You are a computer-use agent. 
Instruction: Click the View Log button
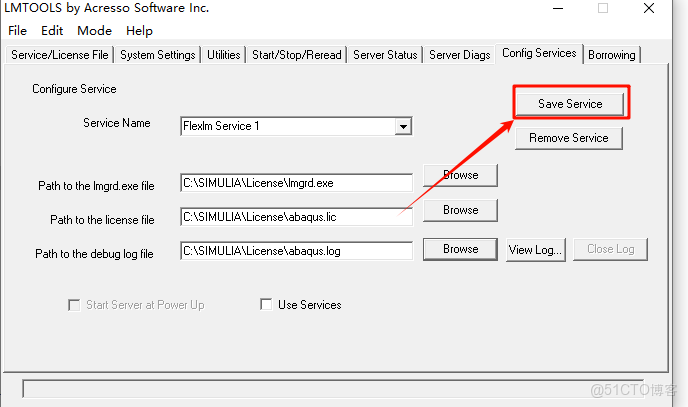click(x=536, y=250)
